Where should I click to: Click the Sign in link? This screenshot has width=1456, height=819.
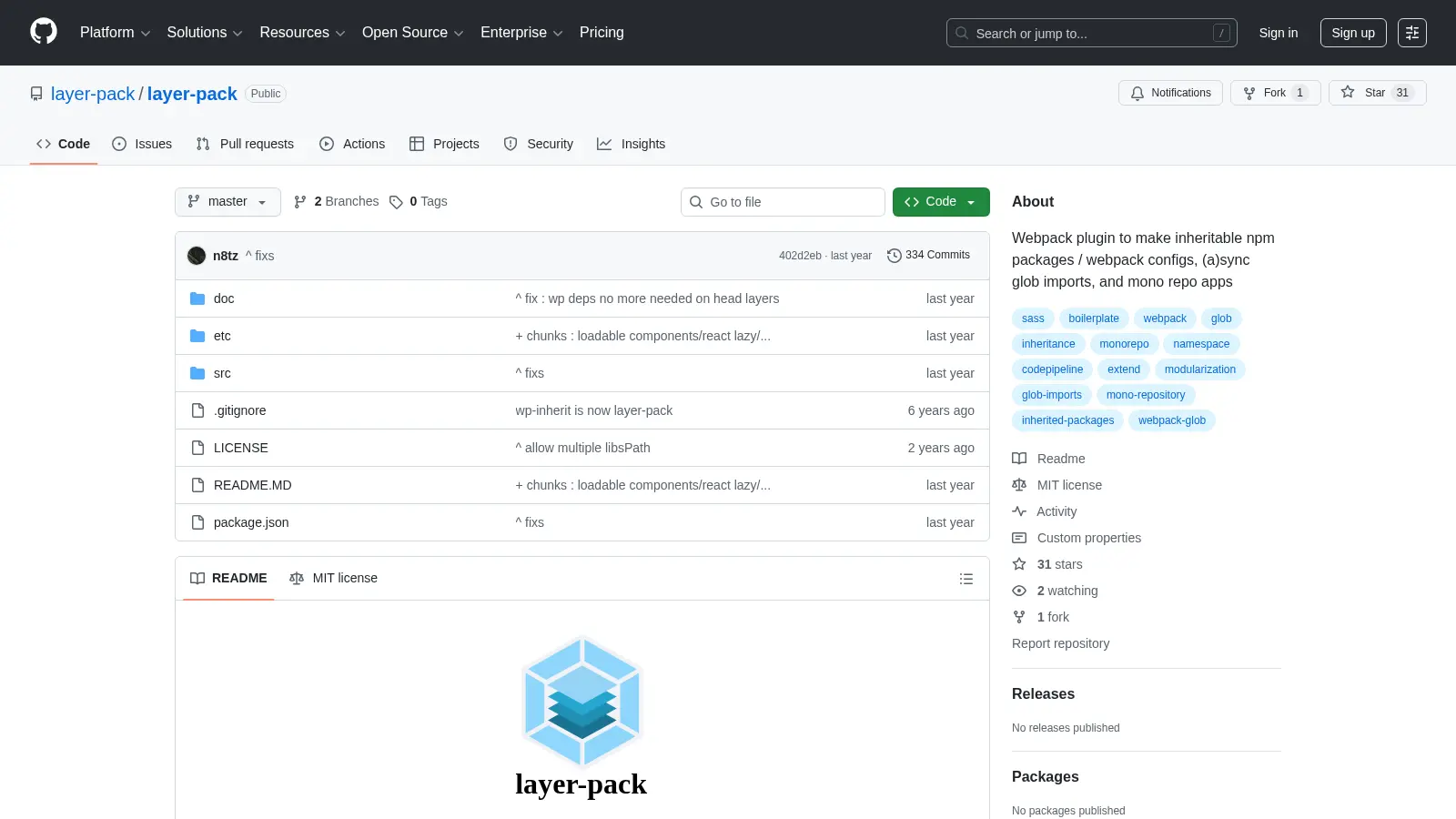pyautogui.click(x=1279, y=33)
